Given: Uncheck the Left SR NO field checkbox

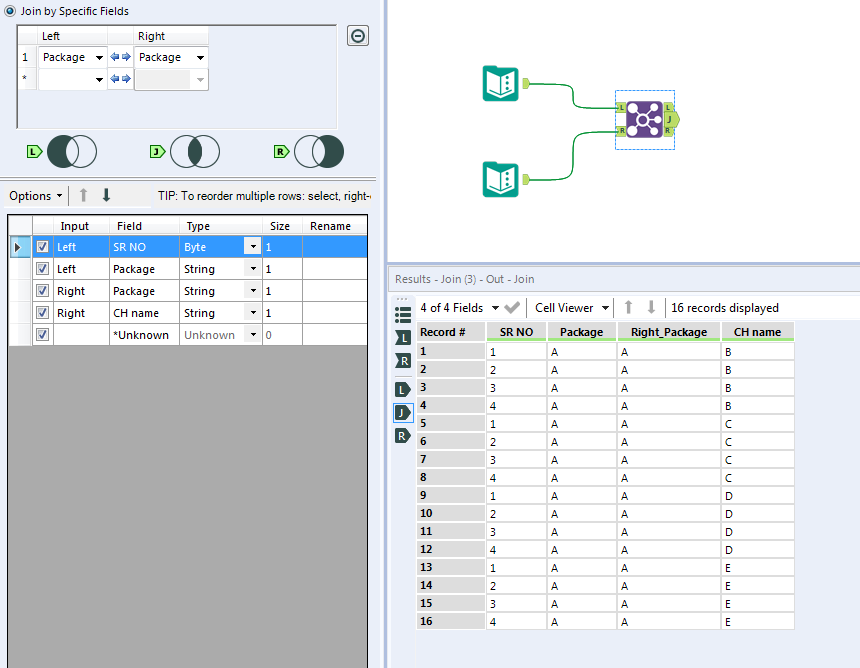Looking at the screenshot, I should (x=42, y=247).
